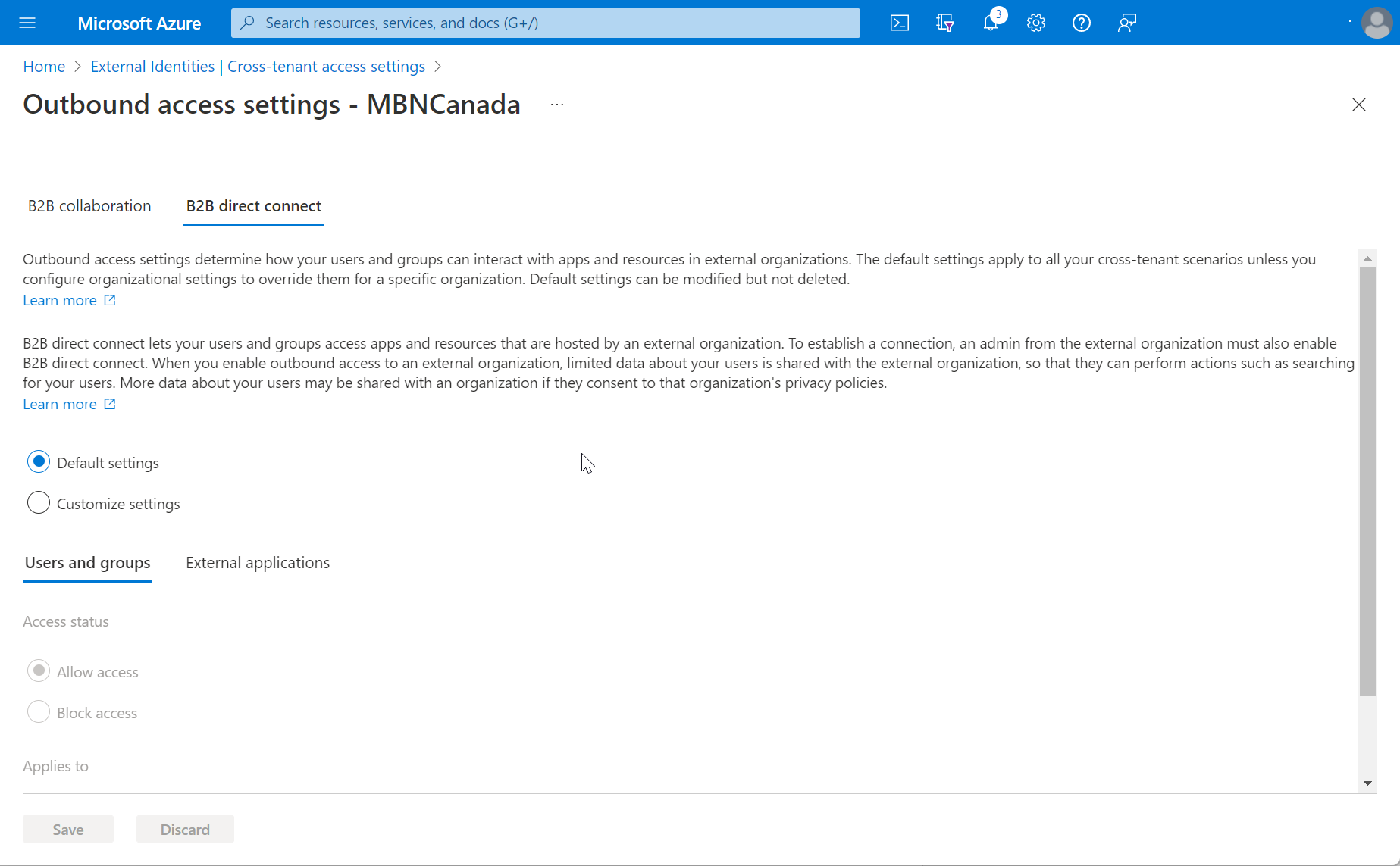Open External Identities Cross-tenant access settings breadcrumb
This screenshot has width=1400, height=866.
click(258, 67)
